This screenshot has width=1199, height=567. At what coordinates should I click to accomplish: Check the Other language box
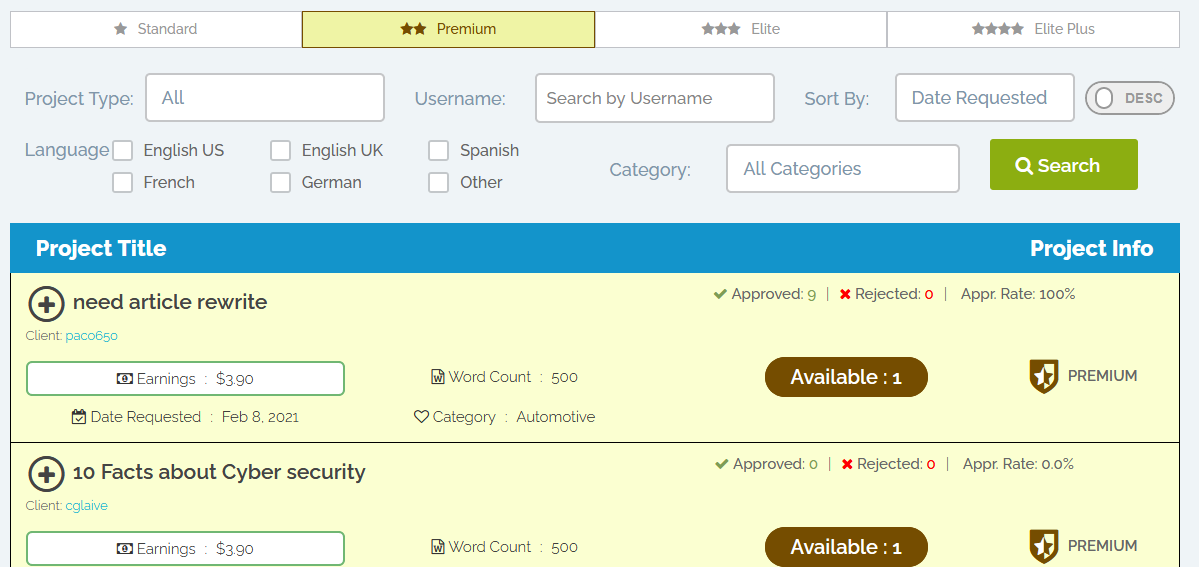click(438, 183)
